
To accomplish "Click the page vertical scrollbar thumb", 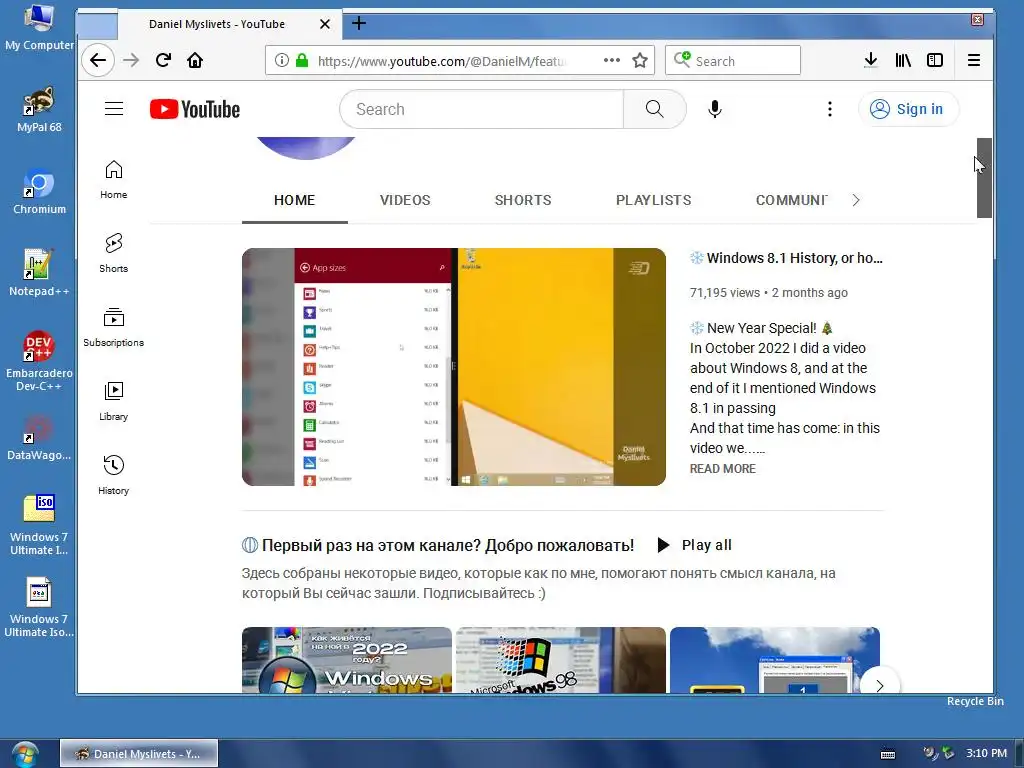I will (984, 178).
